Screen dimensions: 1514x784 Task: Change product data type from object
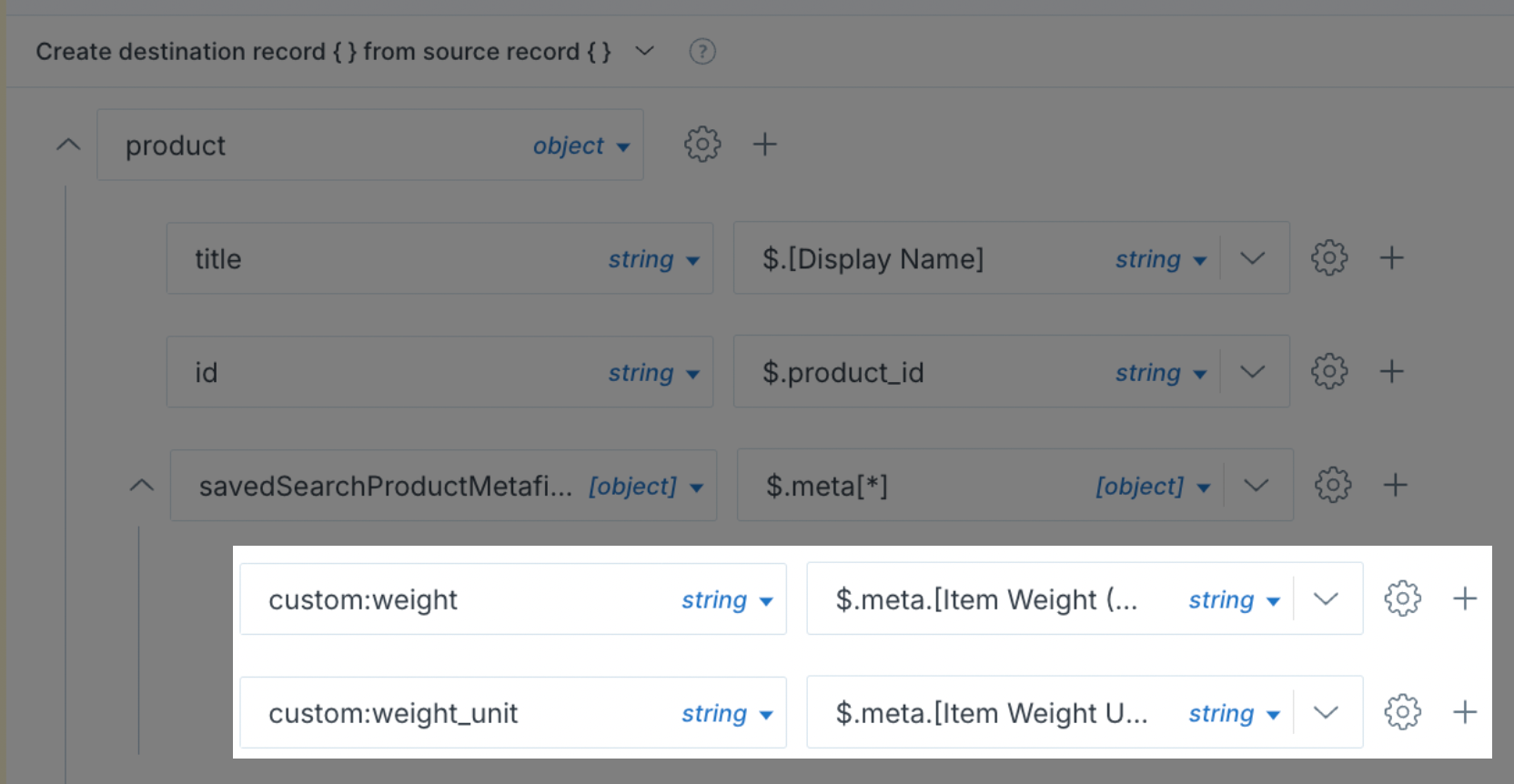point(580,146)
